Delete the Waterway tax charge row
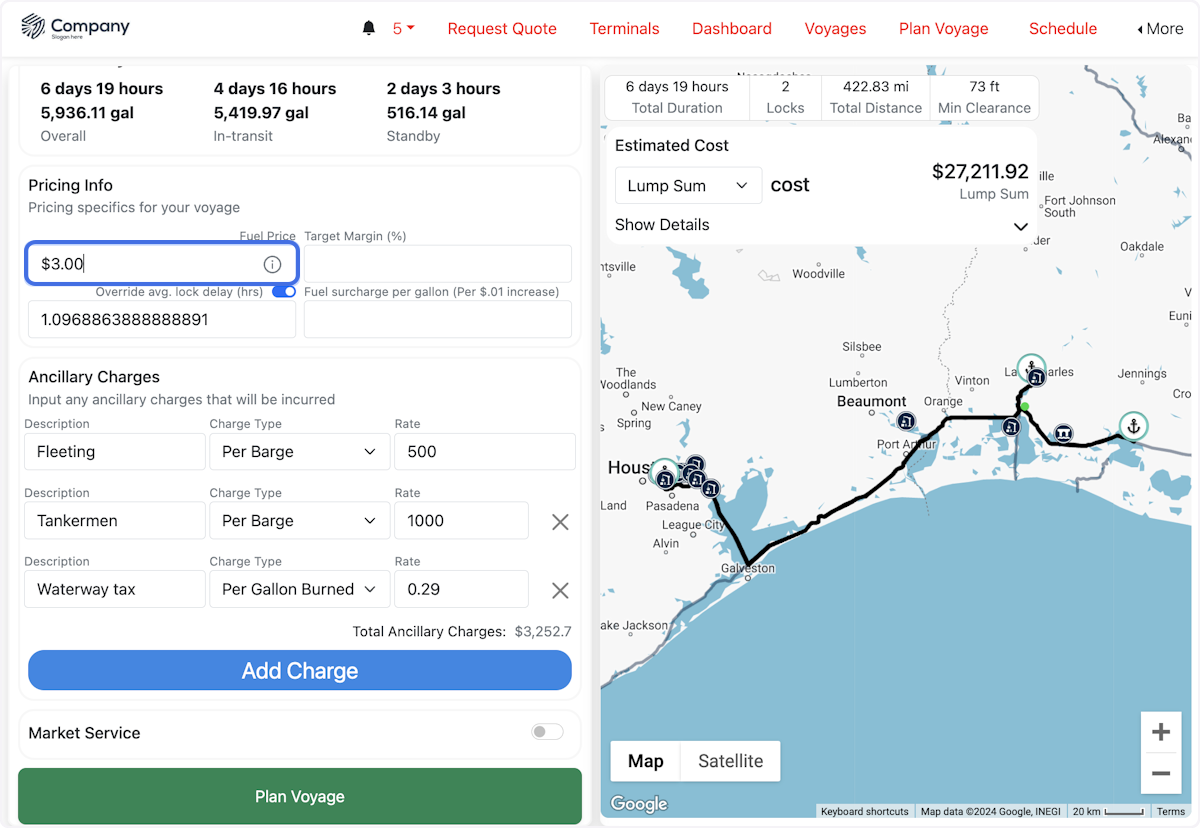The image size is (1200, 828). (560, 590)
